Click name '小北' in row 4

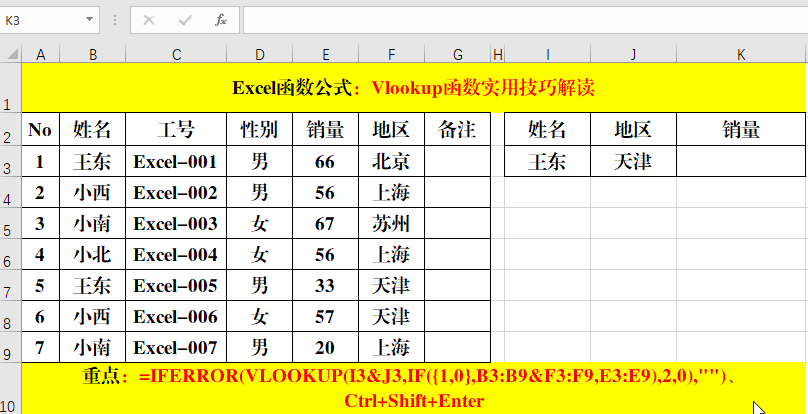pos(93,255)
